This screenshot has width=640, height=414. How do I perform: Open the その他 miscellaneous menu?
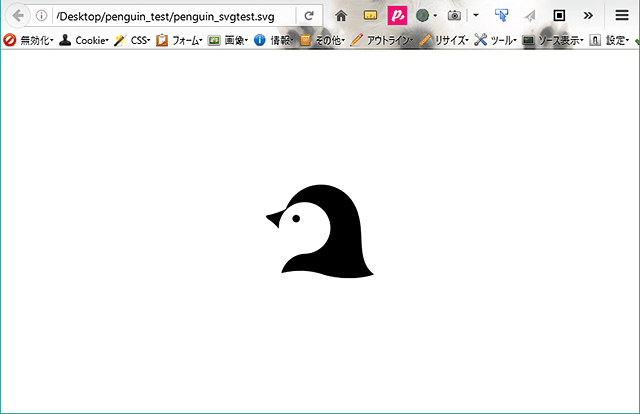(322, 40)
